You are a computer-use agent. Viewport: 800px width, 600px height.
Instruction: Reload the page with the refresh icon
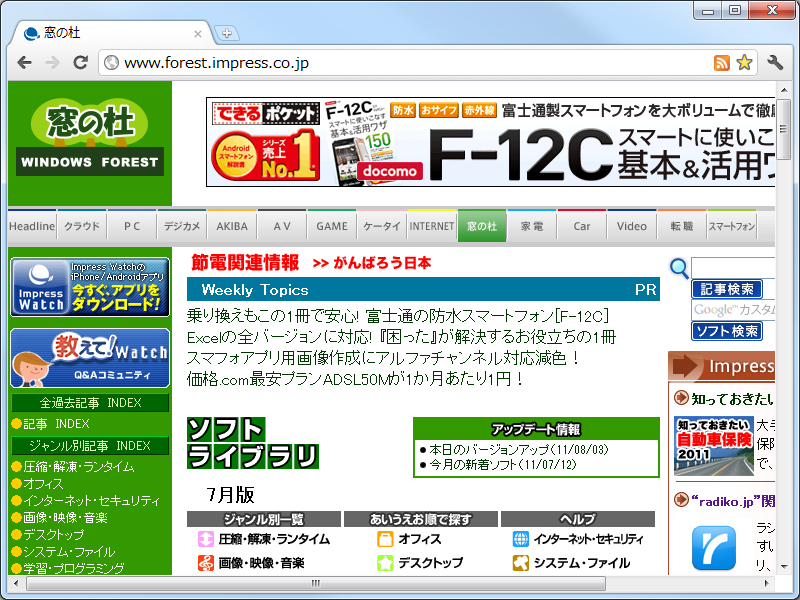pyautogui.click(x=82, y=62)
